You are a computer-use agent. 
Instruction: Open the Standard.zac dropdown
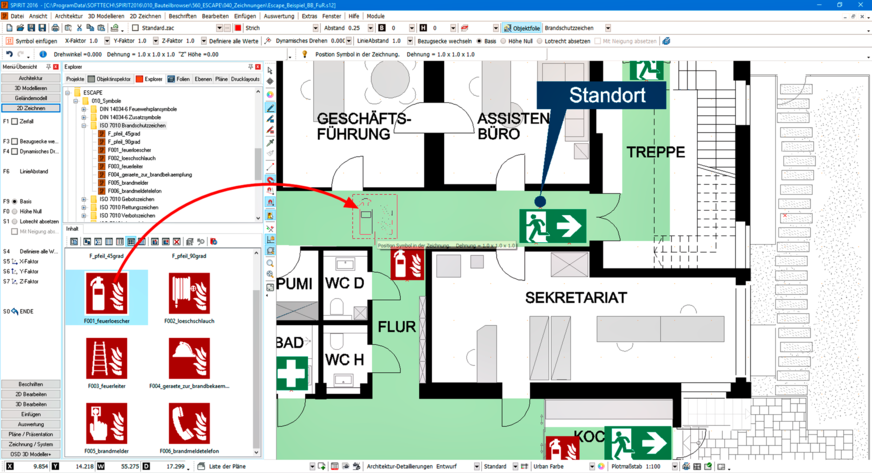coord(219,28)
